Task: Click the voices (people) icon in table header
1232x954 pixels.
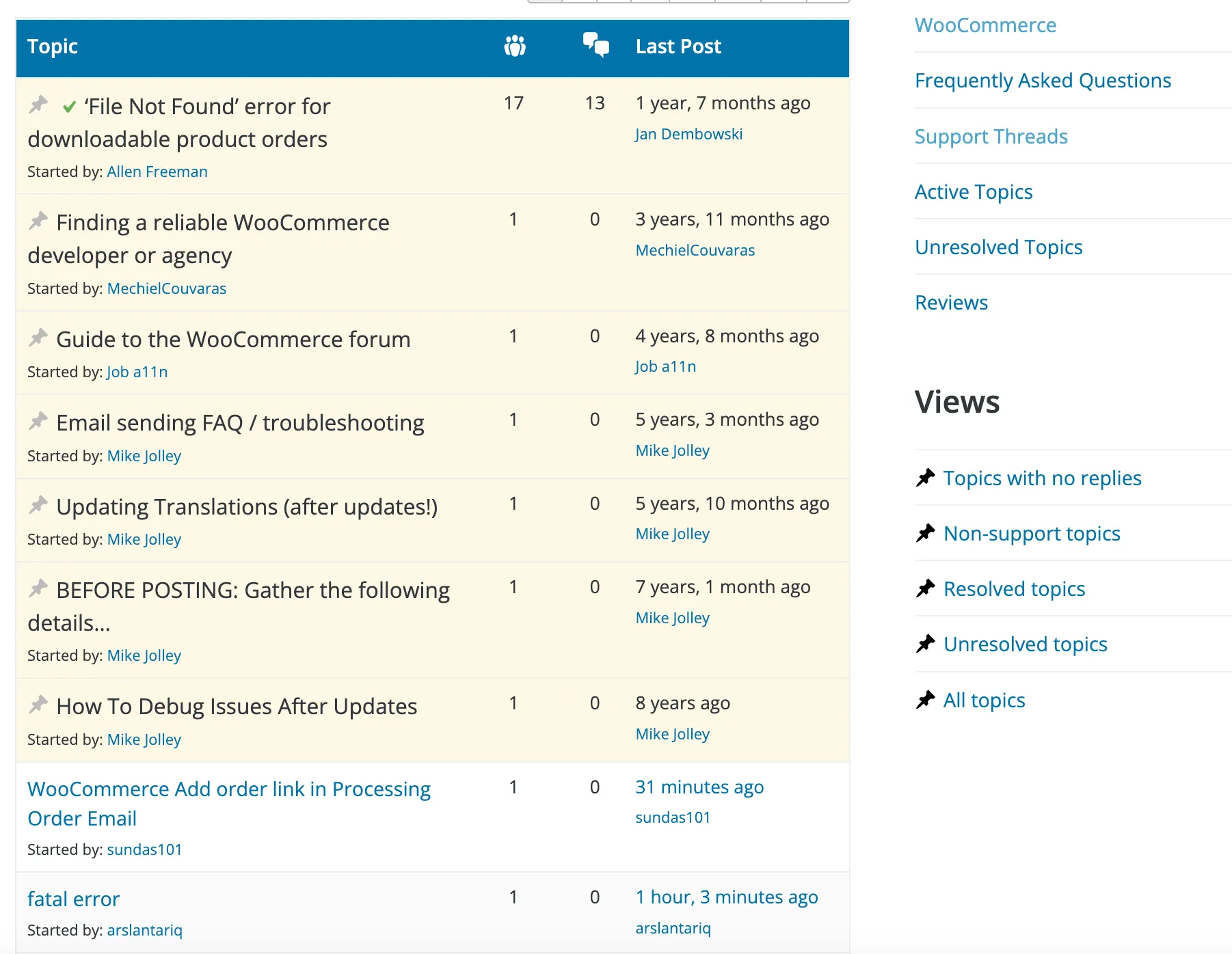Action: [515, 46]
